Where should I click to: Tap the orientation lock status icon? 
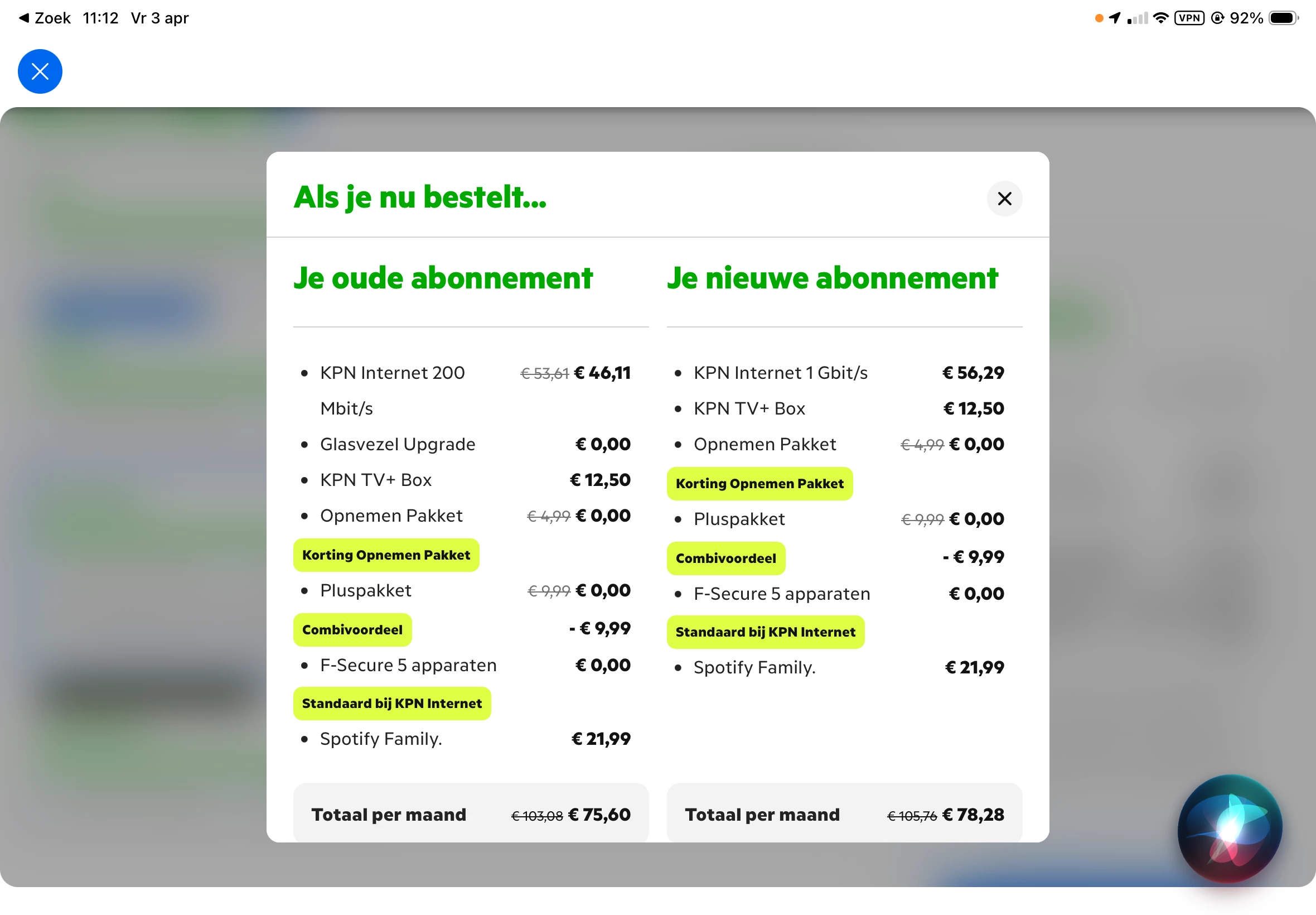(x=1217, y=18)
